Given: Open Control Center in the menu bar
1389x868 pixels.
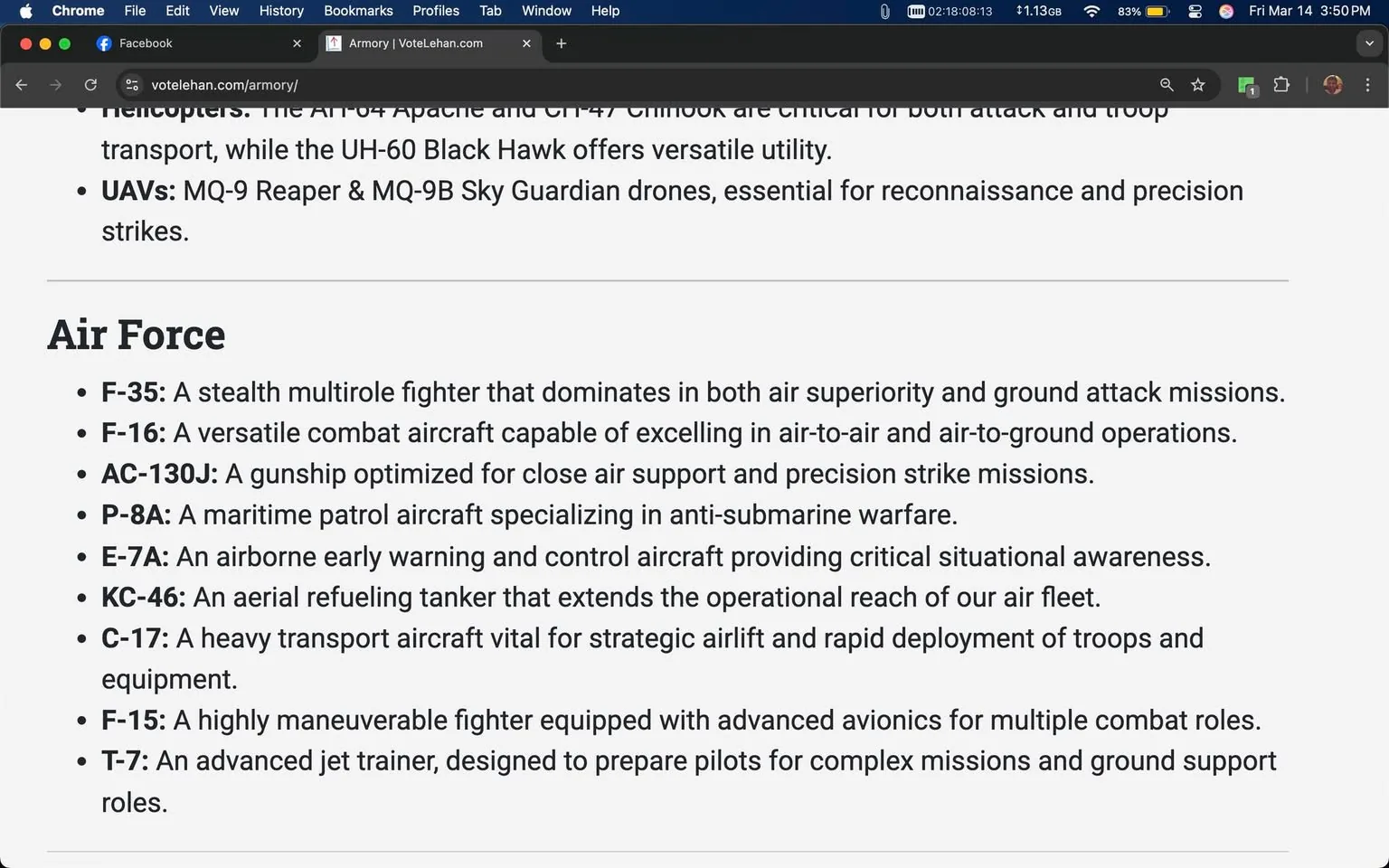Looking at the screenshot, I should click(1194, 11).
